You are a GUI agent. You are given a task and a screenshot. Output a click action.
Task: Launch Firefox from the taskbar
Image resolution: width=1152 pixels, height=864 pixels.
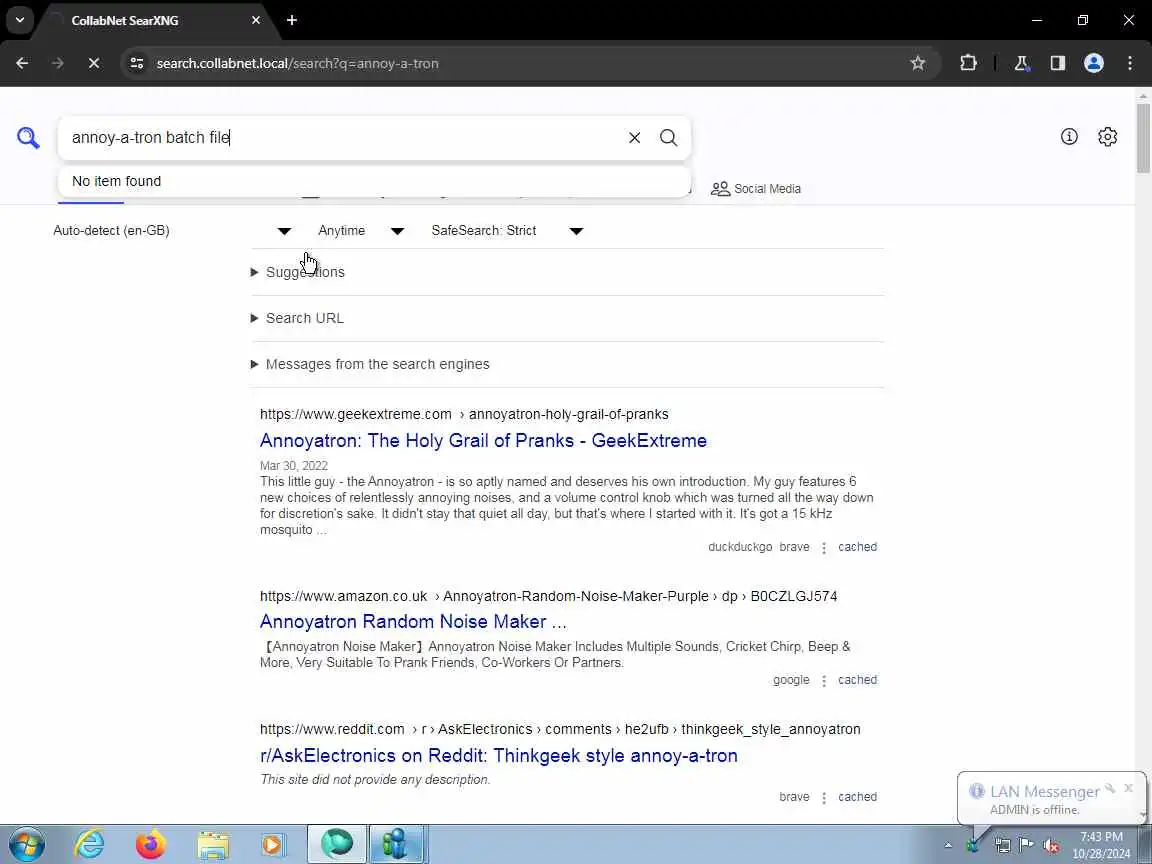tap(151, 844)
